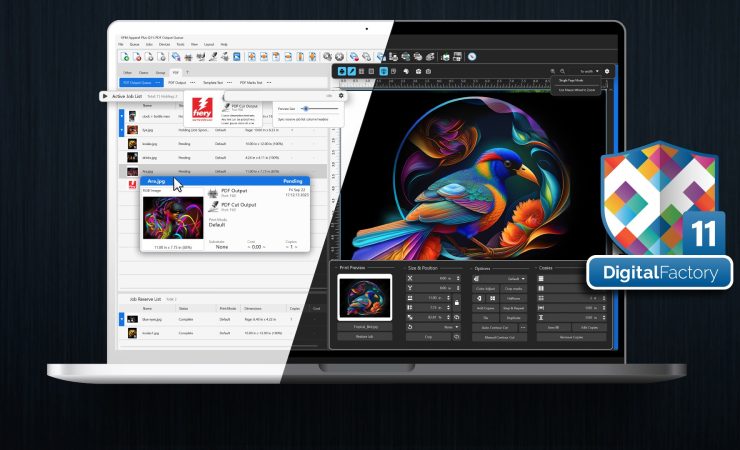Click the zoom out magnifier in preview toolbar
740x450 pixels.
[562, 71]
